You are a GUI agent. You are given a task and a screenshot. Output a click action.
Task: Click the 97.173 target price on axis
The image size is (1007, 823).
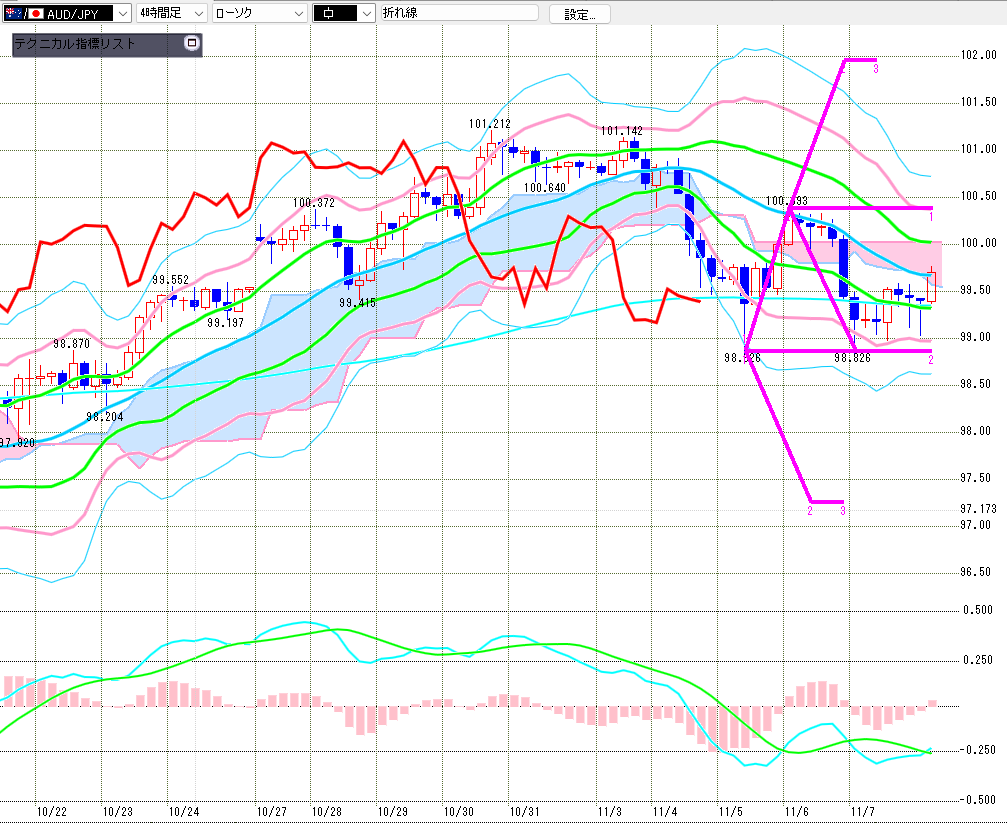click(977, 509)
